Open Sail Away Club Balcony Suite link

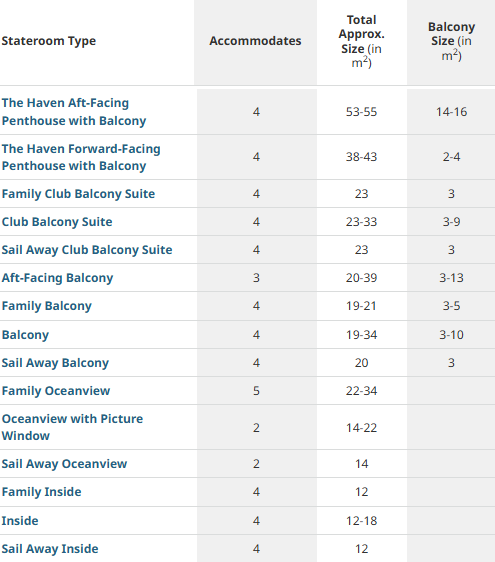[87, 250]
